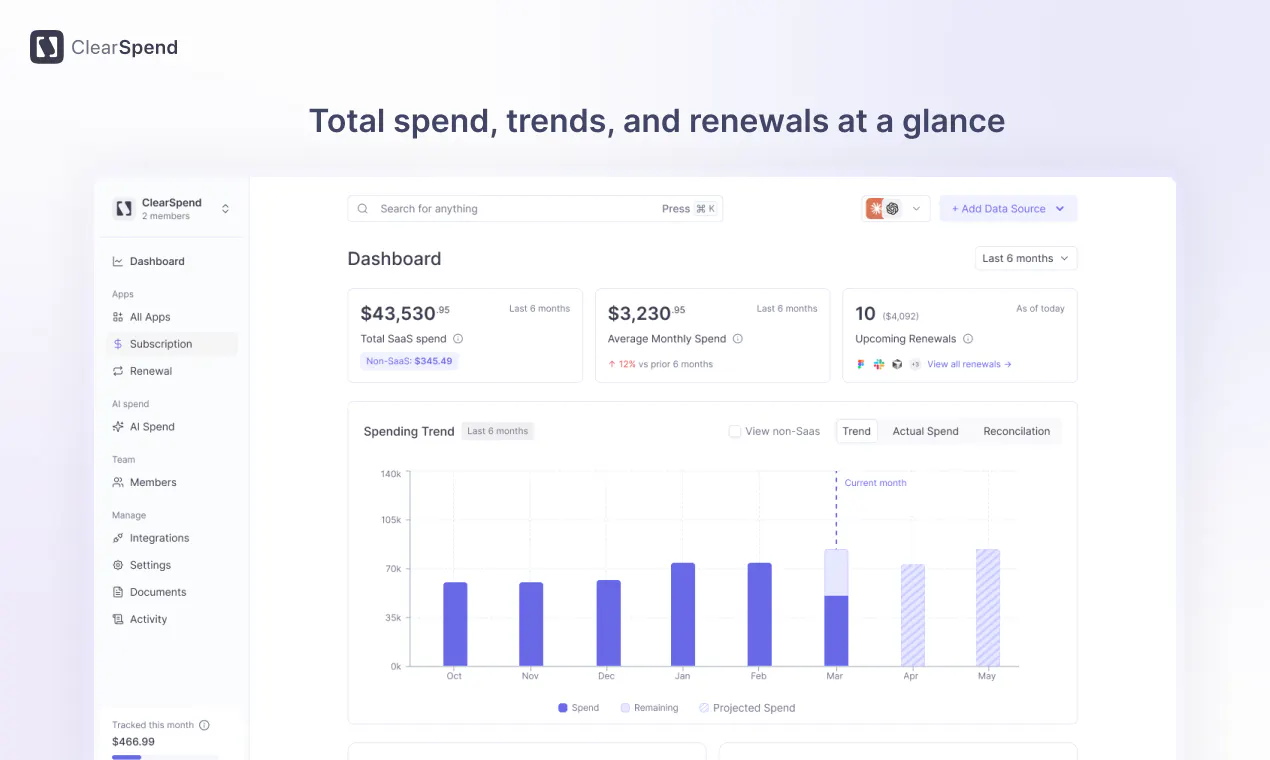Open the AI provider selector dropdown
Viewport: 1270px width, 760px height.
896,209
